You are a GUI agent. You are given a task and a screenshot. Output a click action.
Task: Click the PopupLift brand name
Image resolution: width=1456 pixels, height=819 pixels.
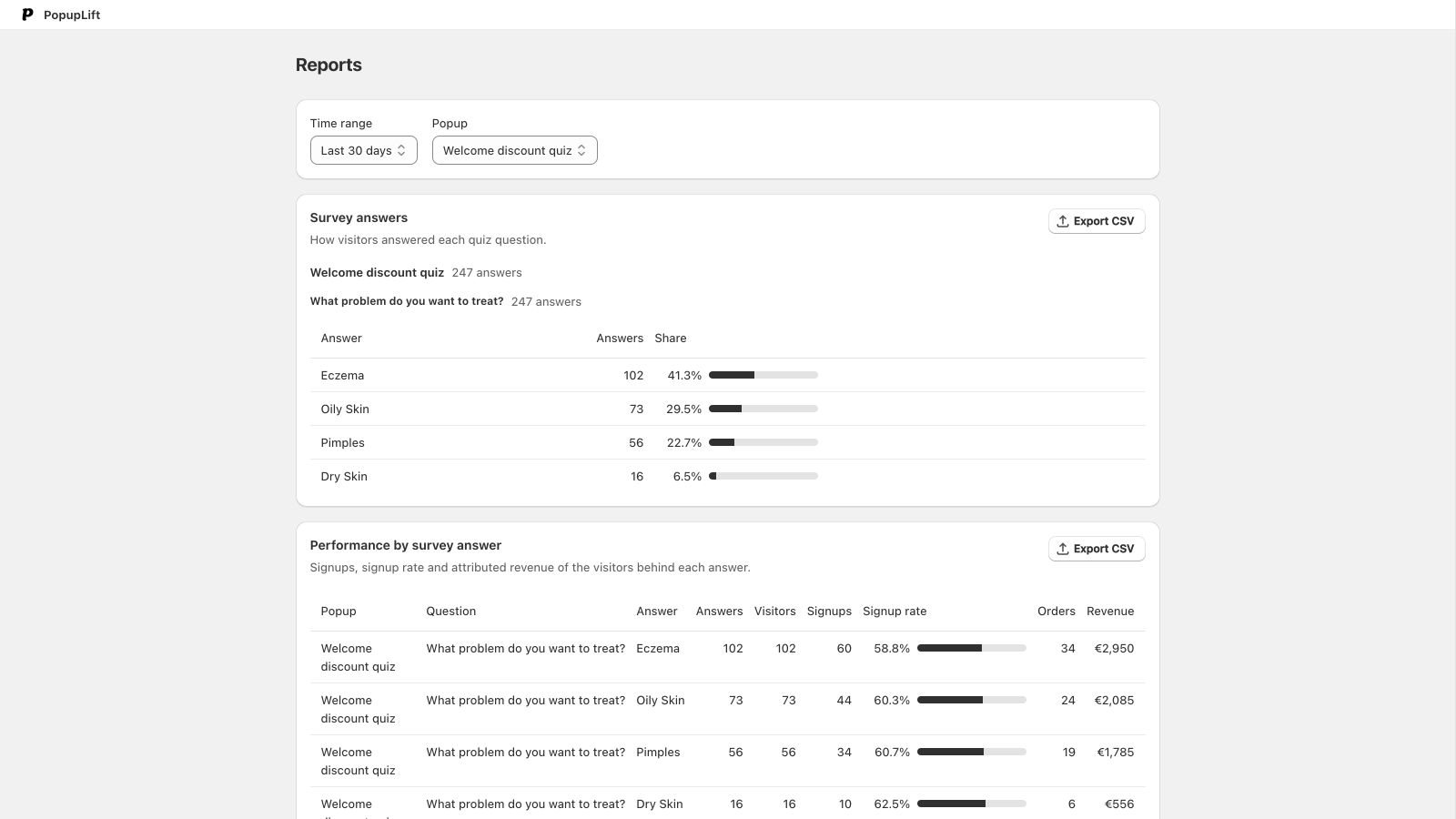point(72,15)
